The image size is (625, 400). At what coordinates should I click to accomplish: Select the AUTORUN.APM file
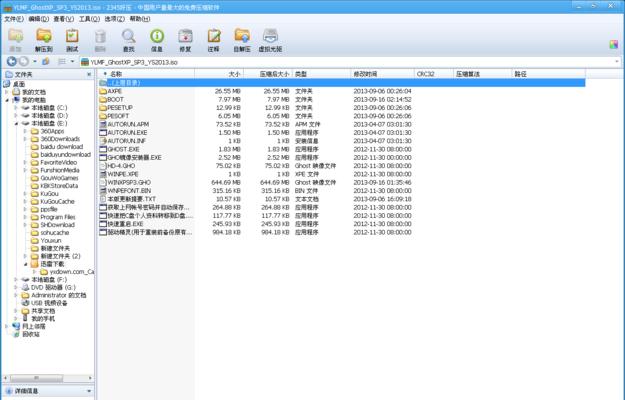342,124
